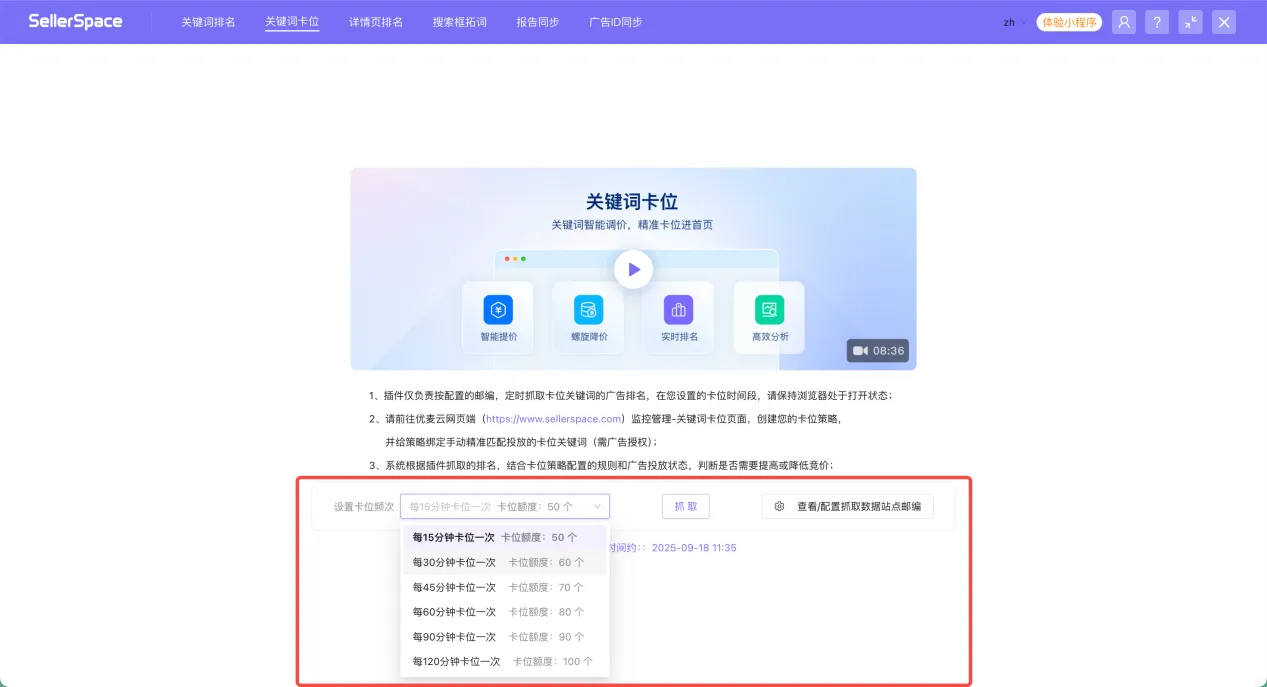The image size is (1267, 687).
Task: Click the 抓取 button
Action: coord(685,506)
